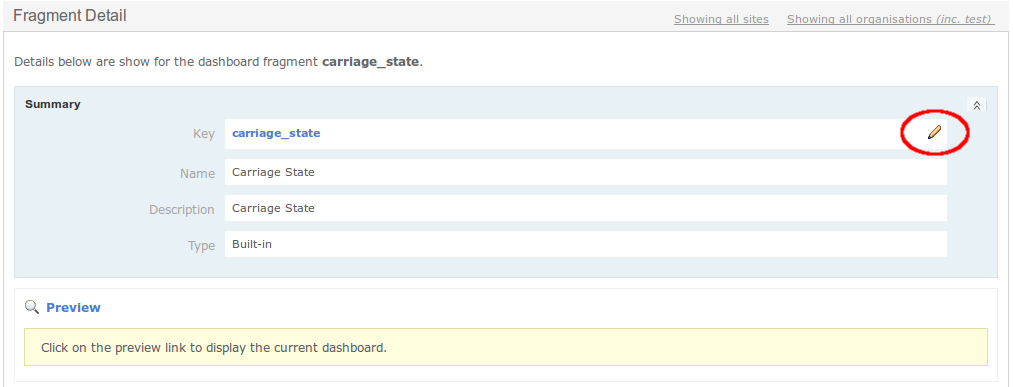
Task: Select the Type field showing Built-in
Action: point(585,244)
